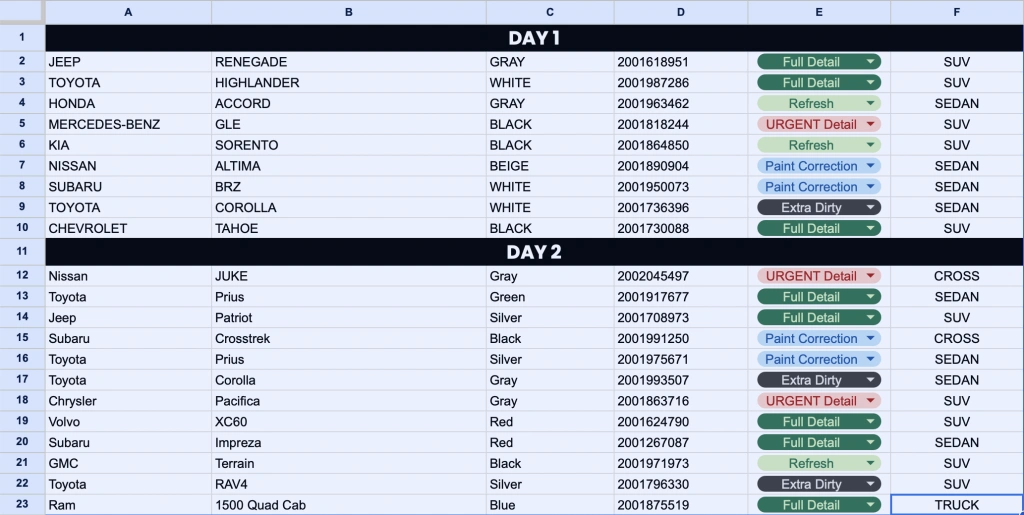Screen dimensions: 1024x515
Task: Select row 5 header
Action: 22,124
